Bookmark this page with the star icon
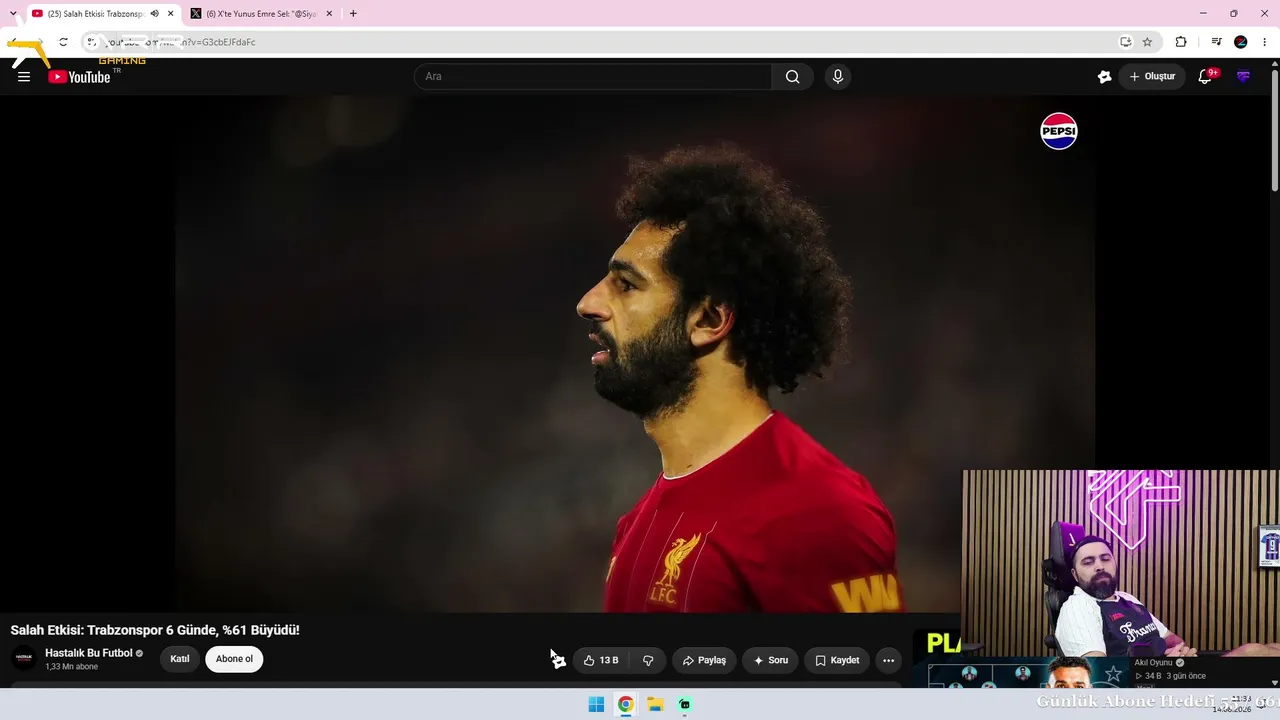 point(1147,42)
